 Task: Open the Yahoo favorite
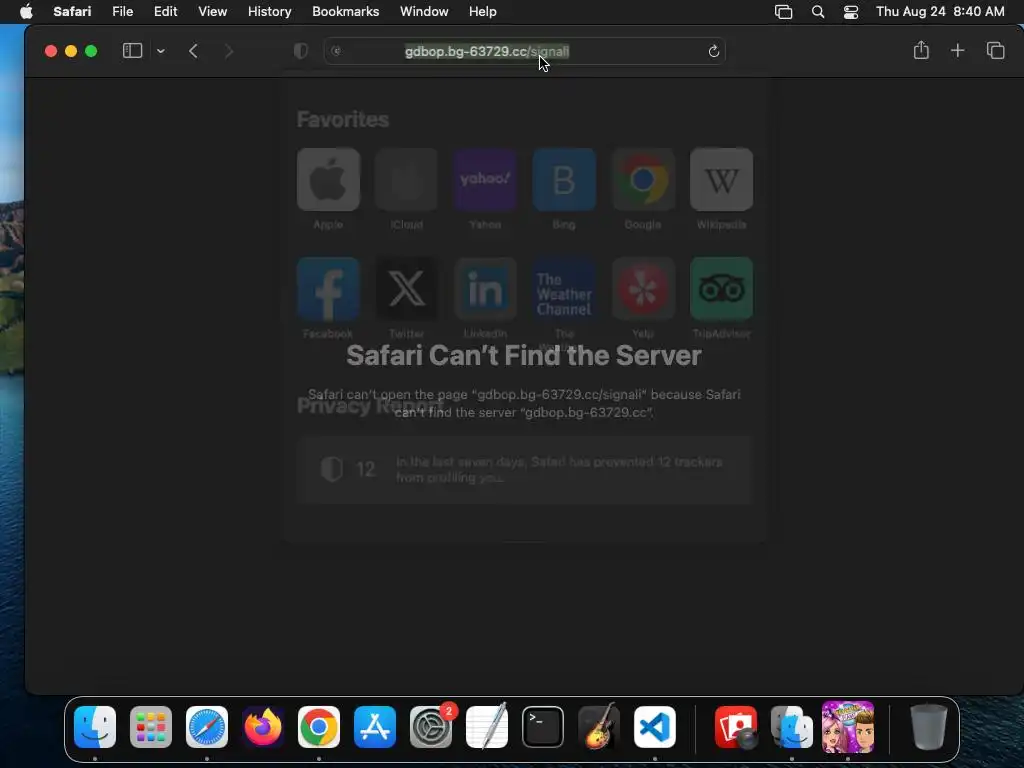(485, 180)
